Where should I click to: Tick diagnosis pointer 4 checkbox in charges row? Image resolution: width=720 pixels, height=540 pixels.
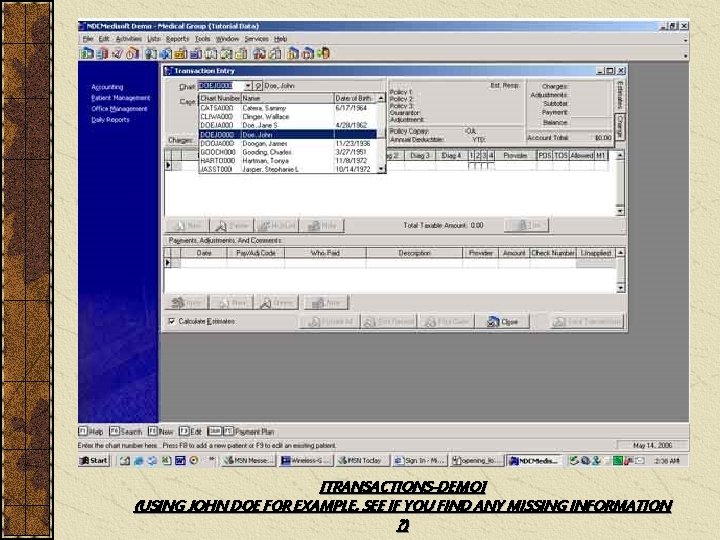[x=490, y=166]
